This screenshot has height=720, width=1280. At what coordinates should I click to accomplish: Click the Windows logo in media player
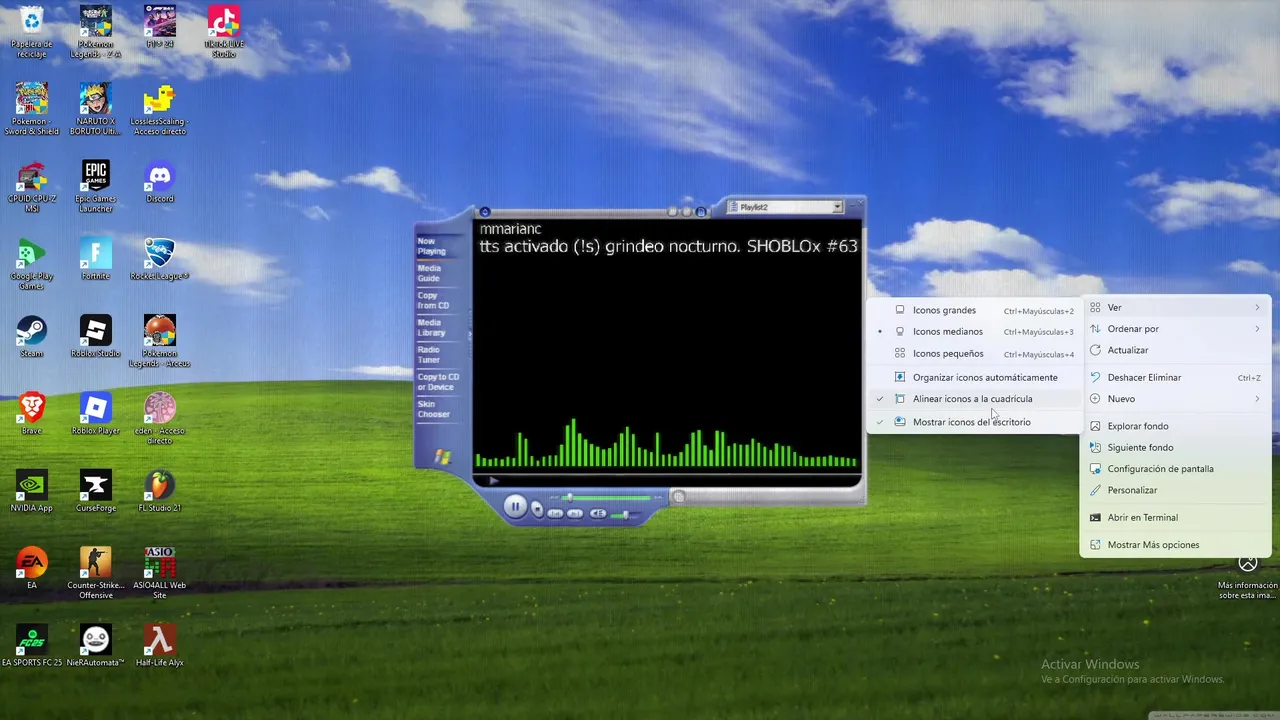point(442,458)
